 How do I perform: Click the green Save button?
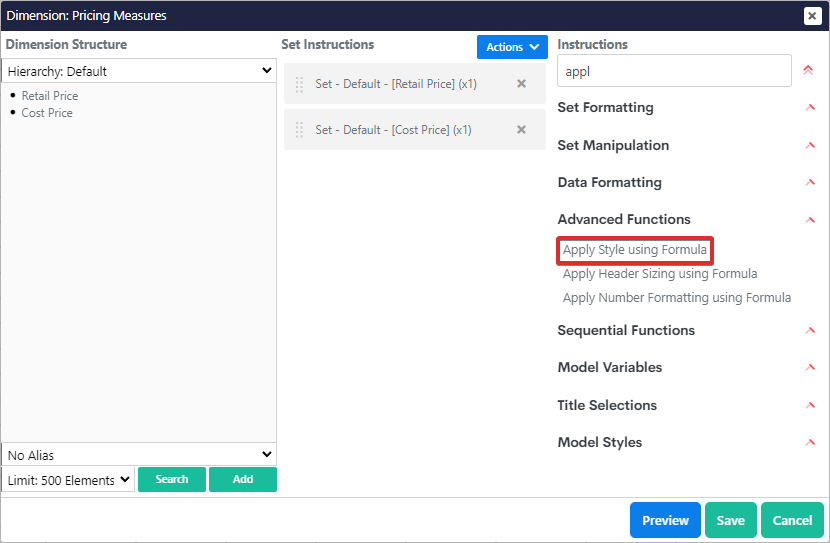[x=730, y=520]
